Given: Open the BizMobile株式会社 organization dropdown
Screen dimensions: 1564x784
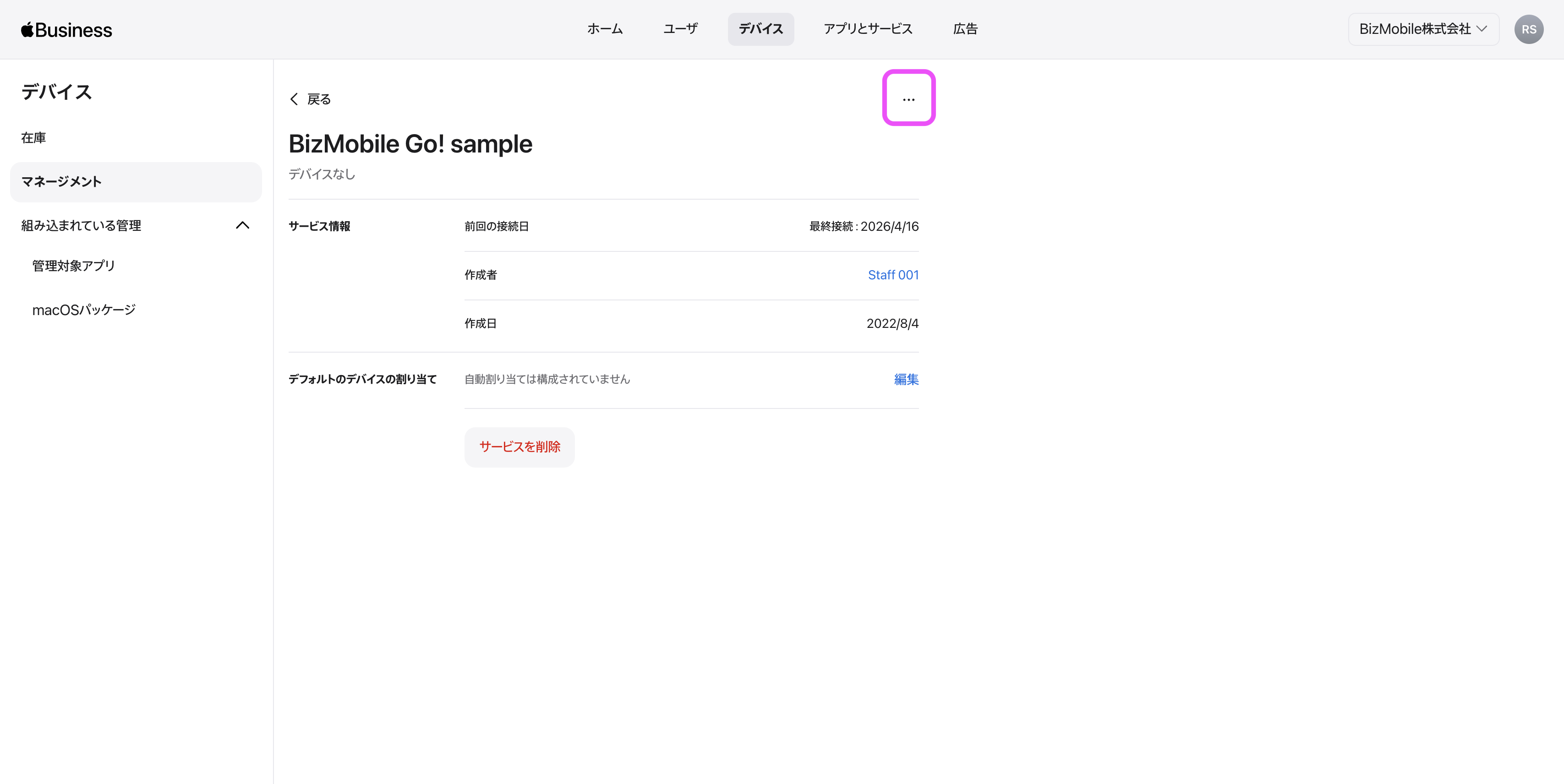Looking at the screenshot, I should [x=1422, y=29].
